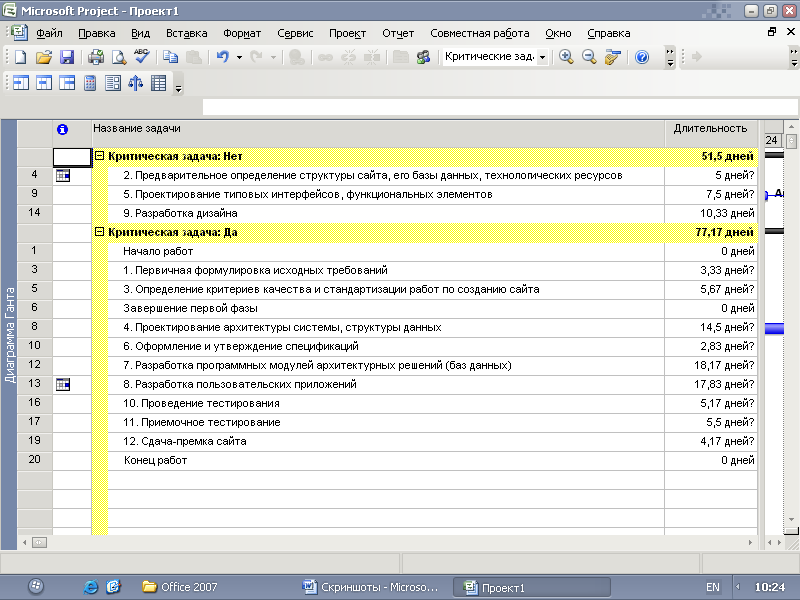Click the 'Длительность' column header
Image resolution: width=800 pixels, height=600 pixels.
[711, 134]
